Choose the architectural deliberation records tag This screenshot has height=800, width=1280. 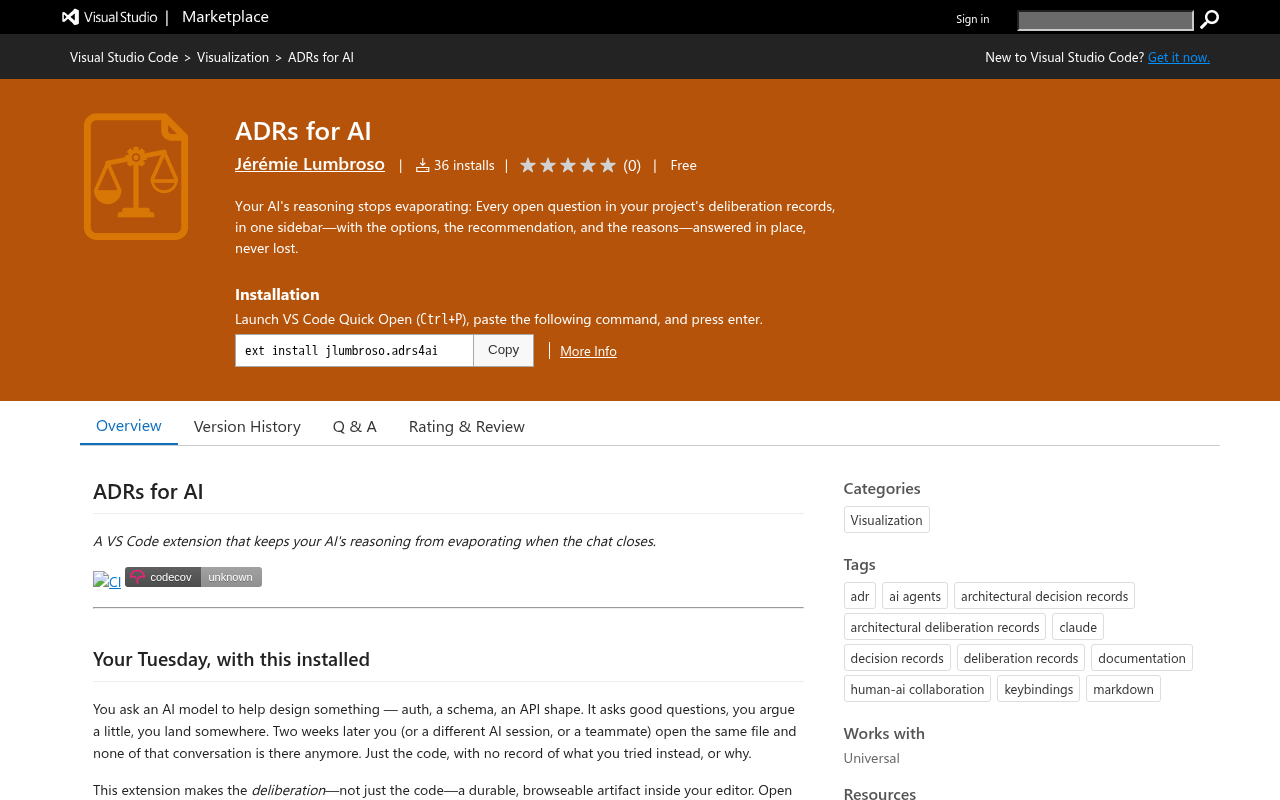945,627
